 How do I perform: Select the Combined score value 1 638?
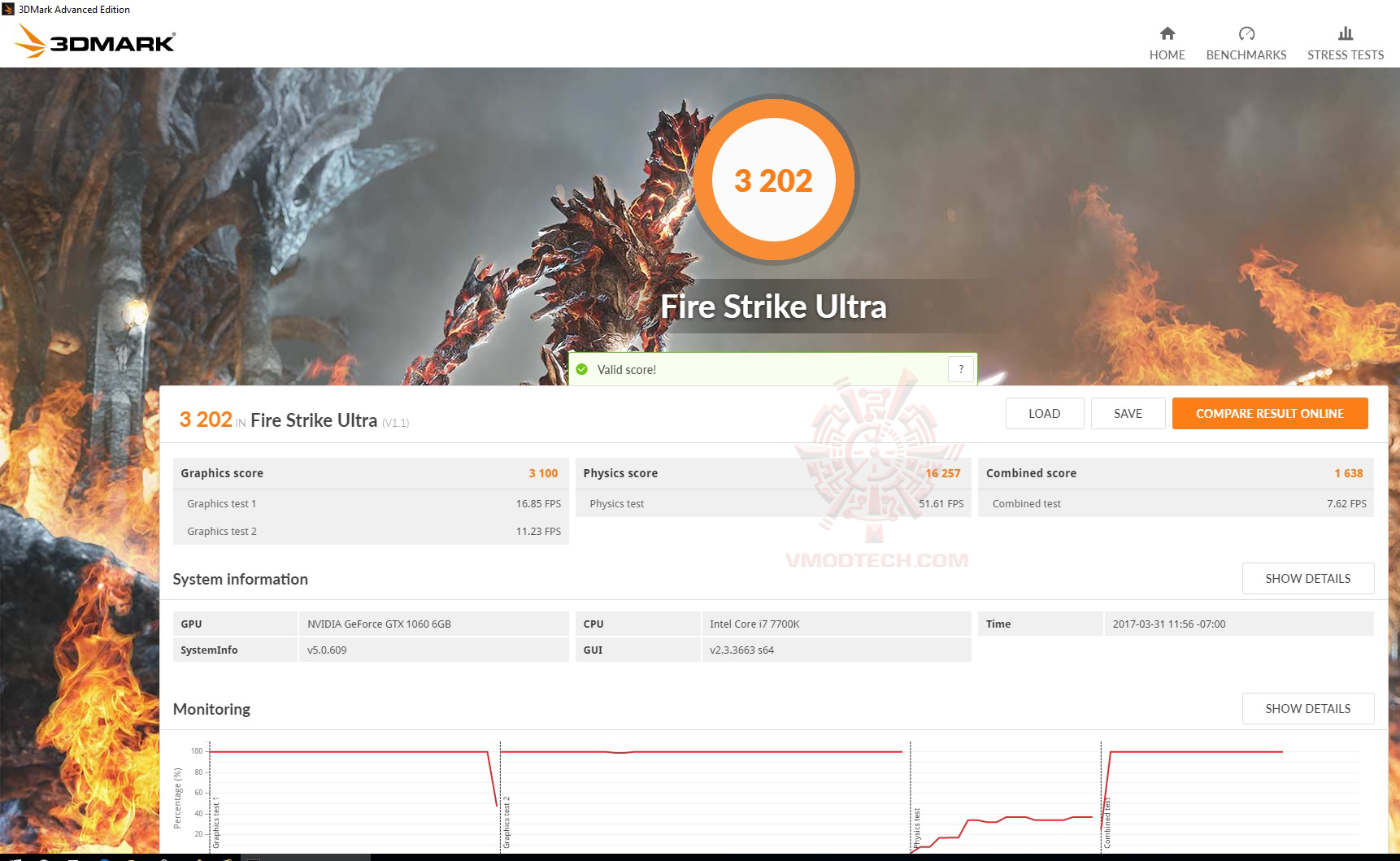[1349, 473]
